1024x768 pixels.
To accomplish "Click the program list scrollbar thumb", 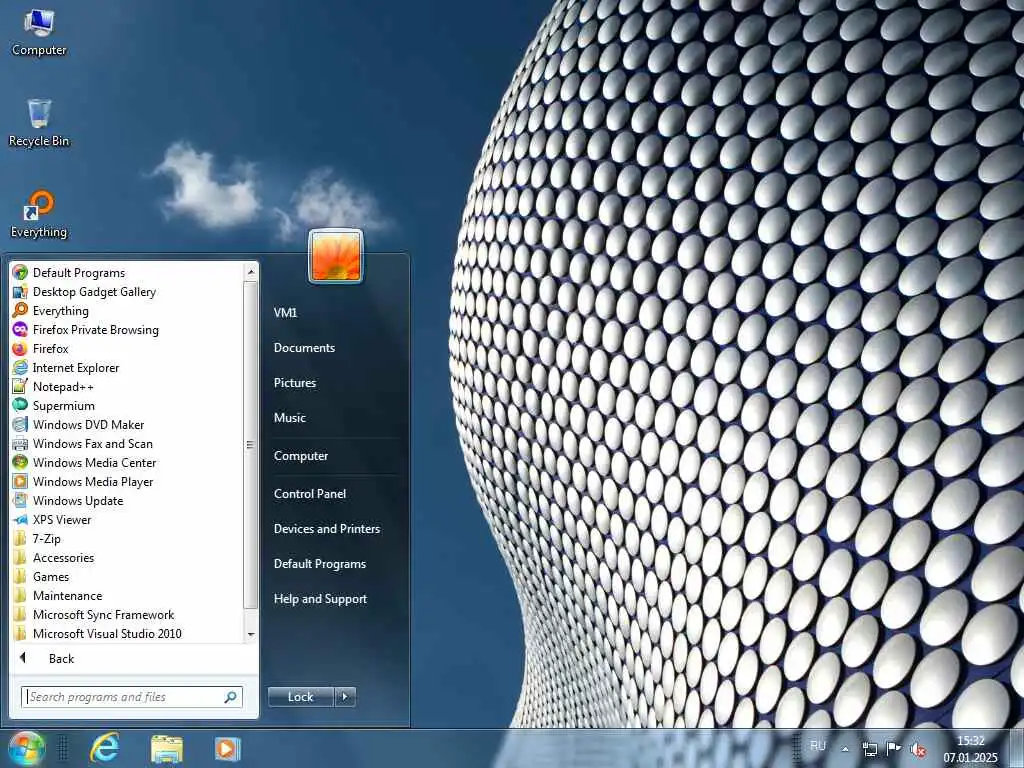I will (250, 445).
